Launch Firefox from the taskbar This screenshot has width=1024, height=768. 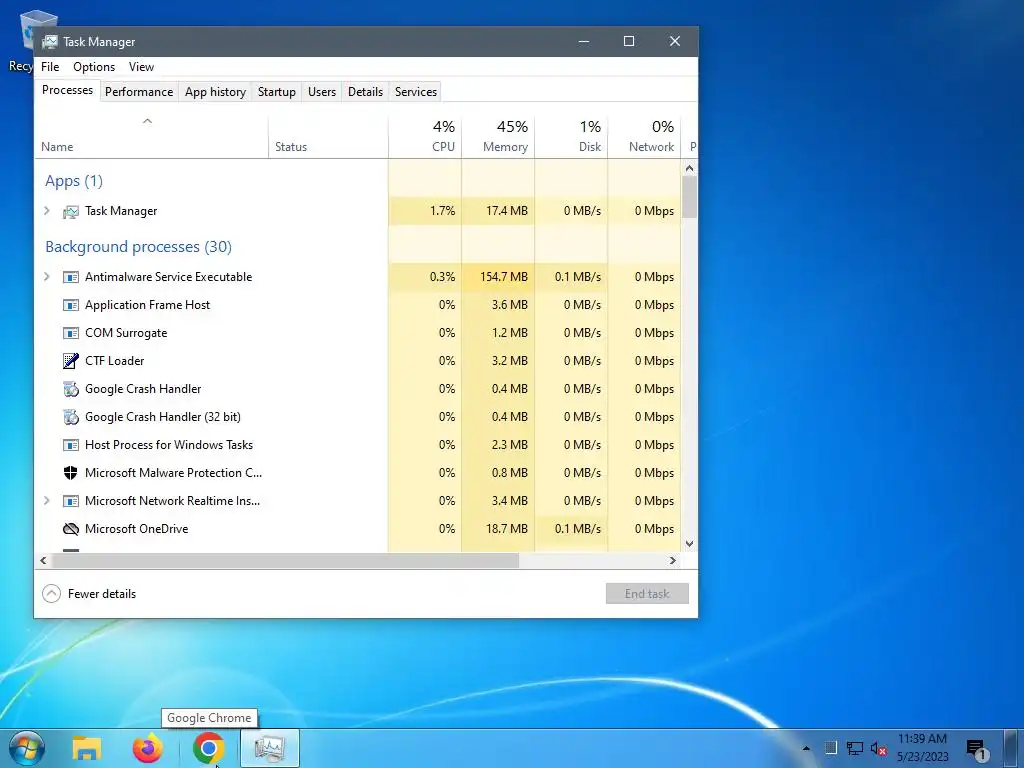[148, 748]
